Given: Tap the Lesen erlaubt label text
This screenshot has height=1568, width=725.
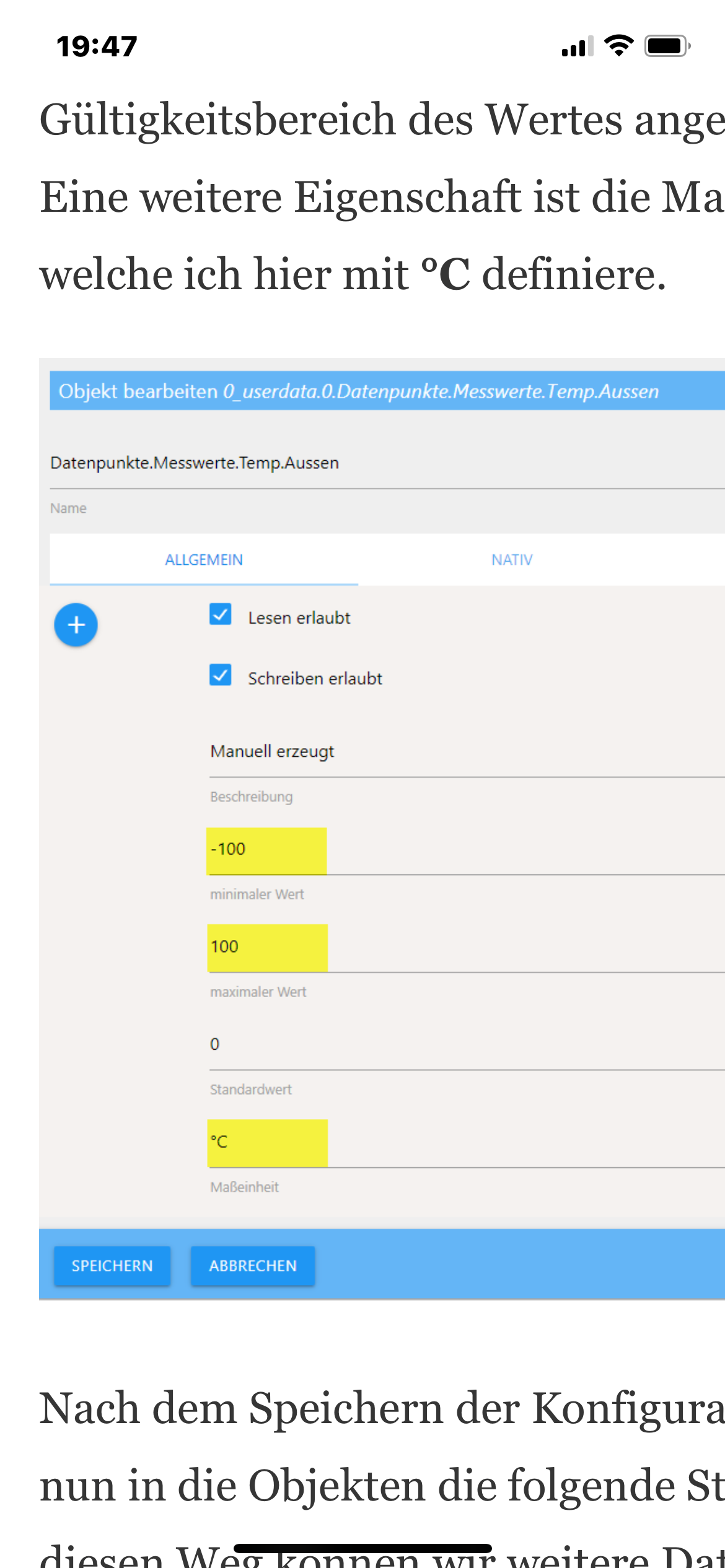Looking at the screenshot, I should click(299, 618).
